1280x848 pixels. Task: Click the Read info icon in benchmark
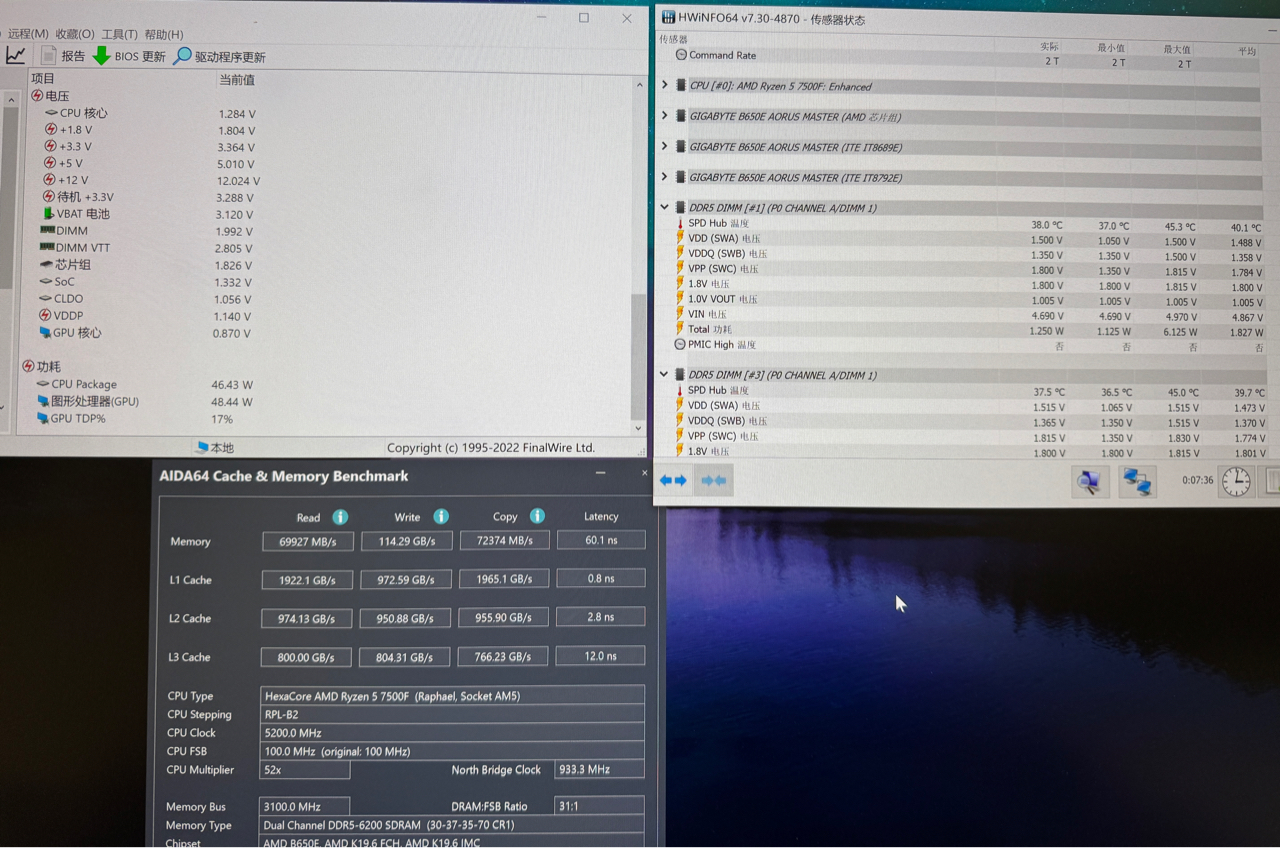(340, 517)
